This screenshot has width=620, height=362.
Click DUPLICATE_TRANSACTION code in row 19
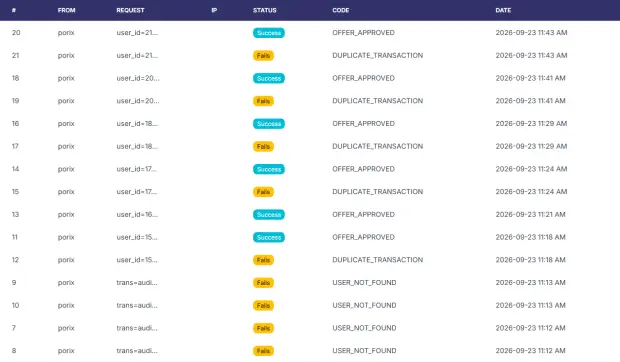378,101
